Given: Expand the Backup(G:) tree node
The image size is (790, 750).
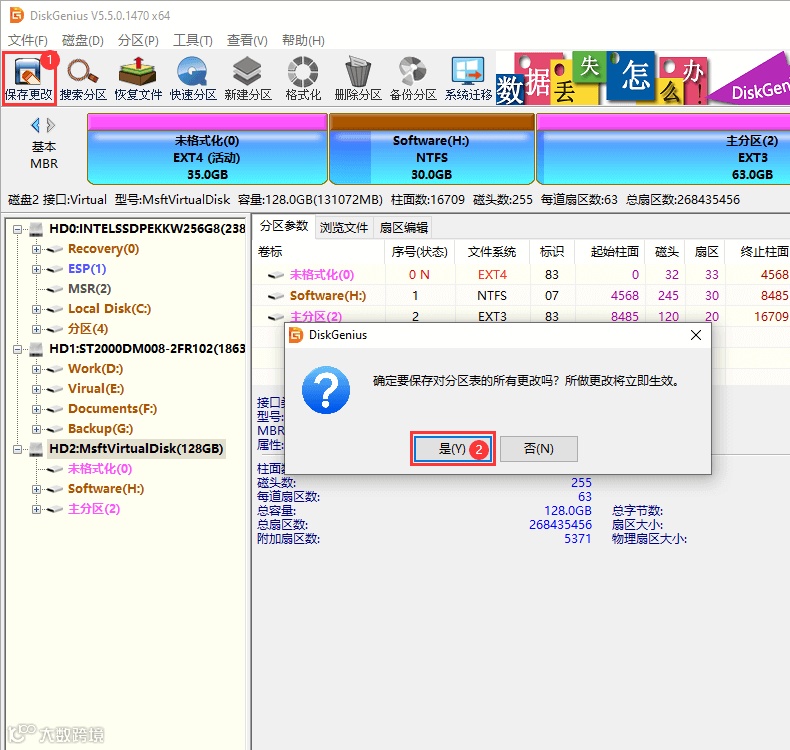Looking at the screenshot, I should 36,429.
